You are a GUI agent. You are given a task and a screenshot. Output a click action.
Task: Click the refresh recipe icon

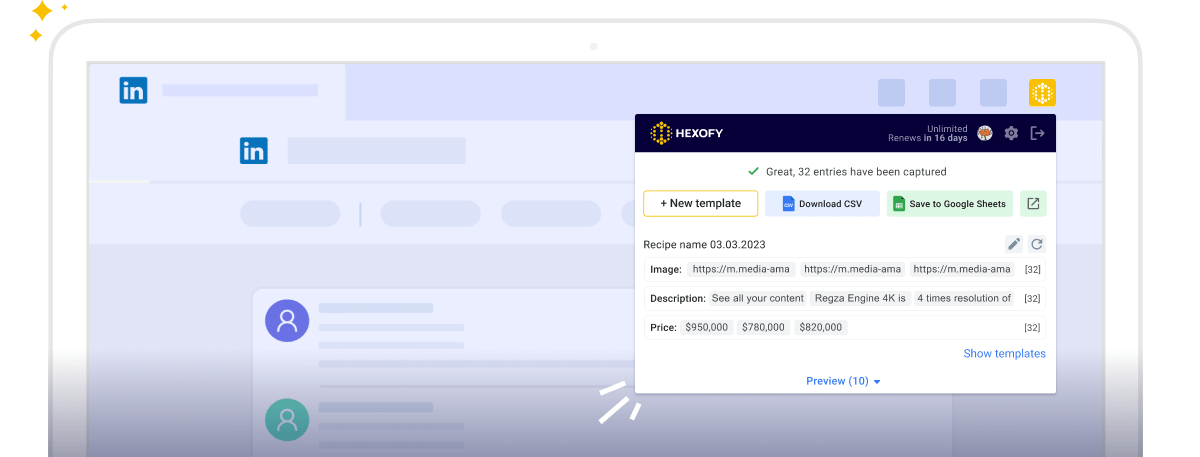tap(1037, 244)
